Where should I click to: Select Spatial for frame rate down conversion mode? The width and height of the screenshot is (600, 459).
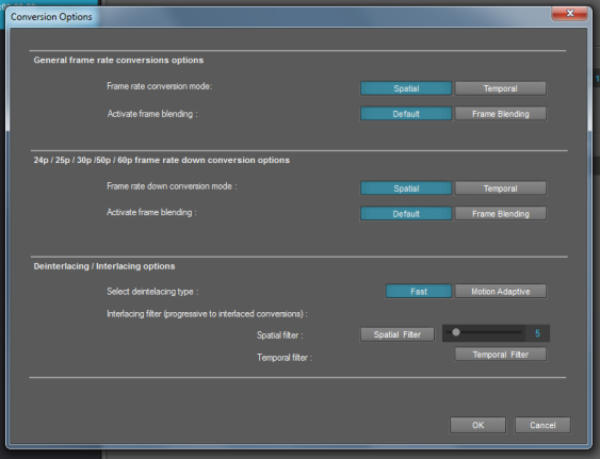click(x=406, y=187)
